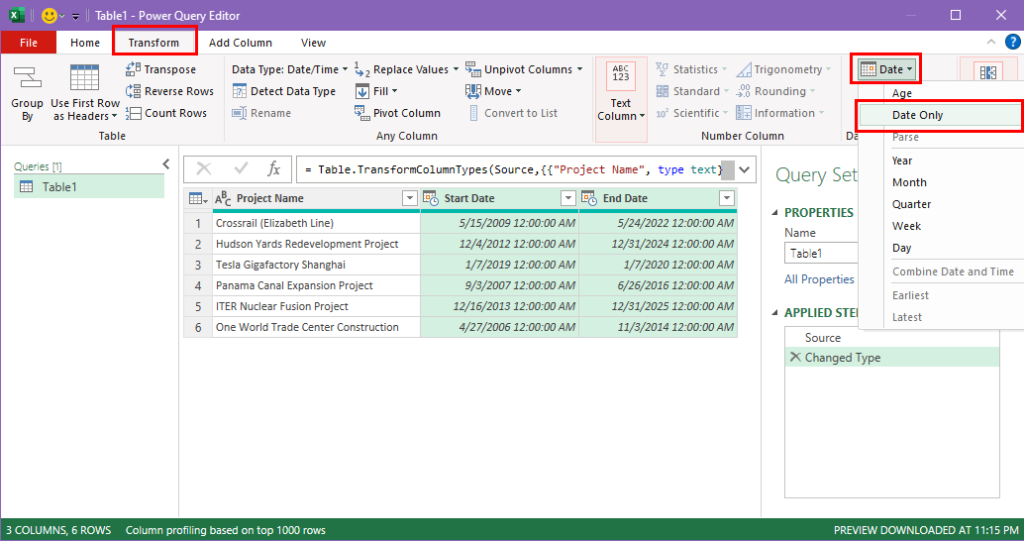Choose Date Only from the menu
The height and width of the screenshot is (541, 1024).
pos(940,115)
